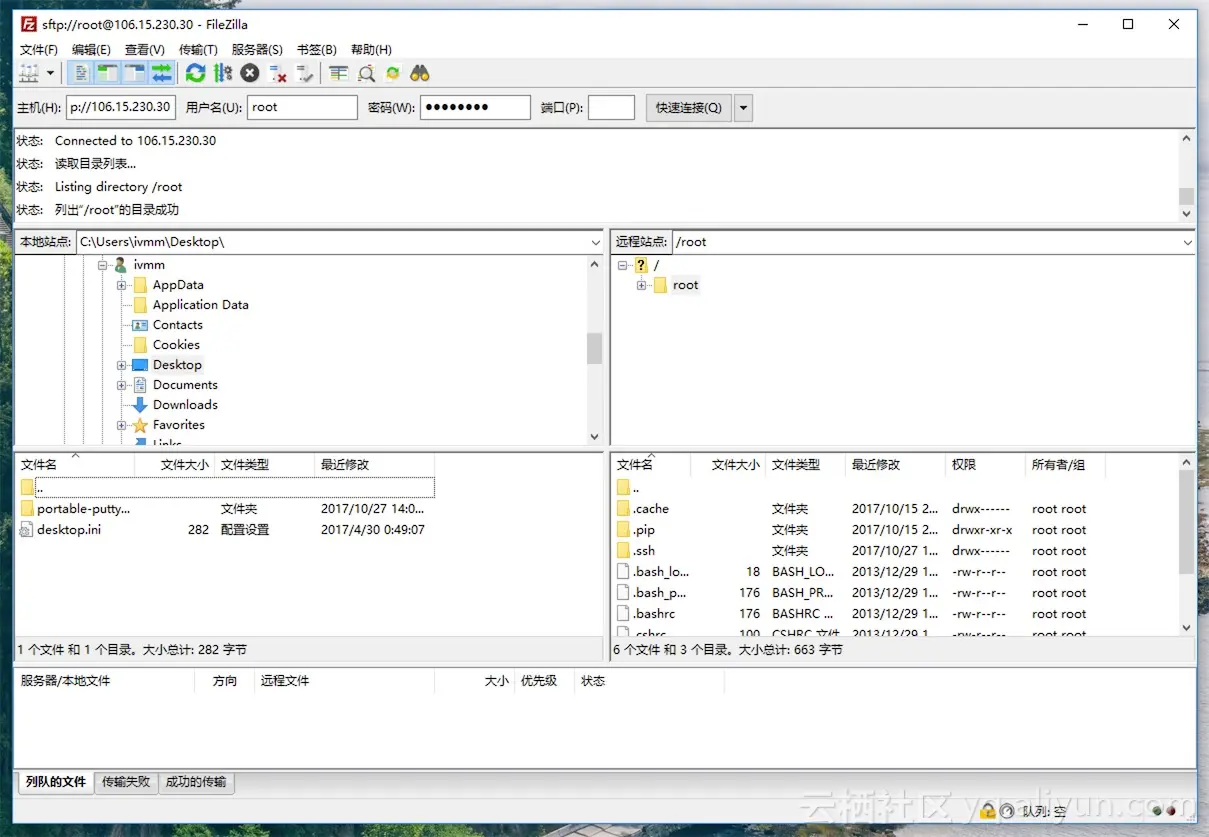Toggle synchronized browsing icon

point(393,73)
